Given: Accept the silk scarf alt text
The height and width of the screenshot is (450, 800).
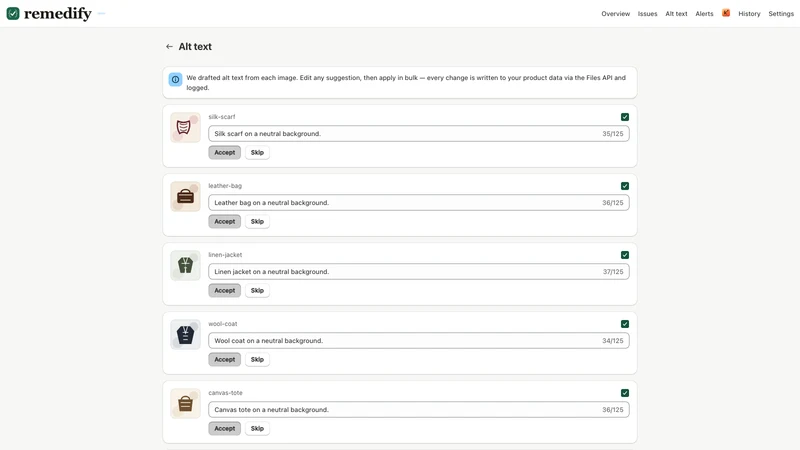Looking at the screenshot, I should click(x=224, y=153).
